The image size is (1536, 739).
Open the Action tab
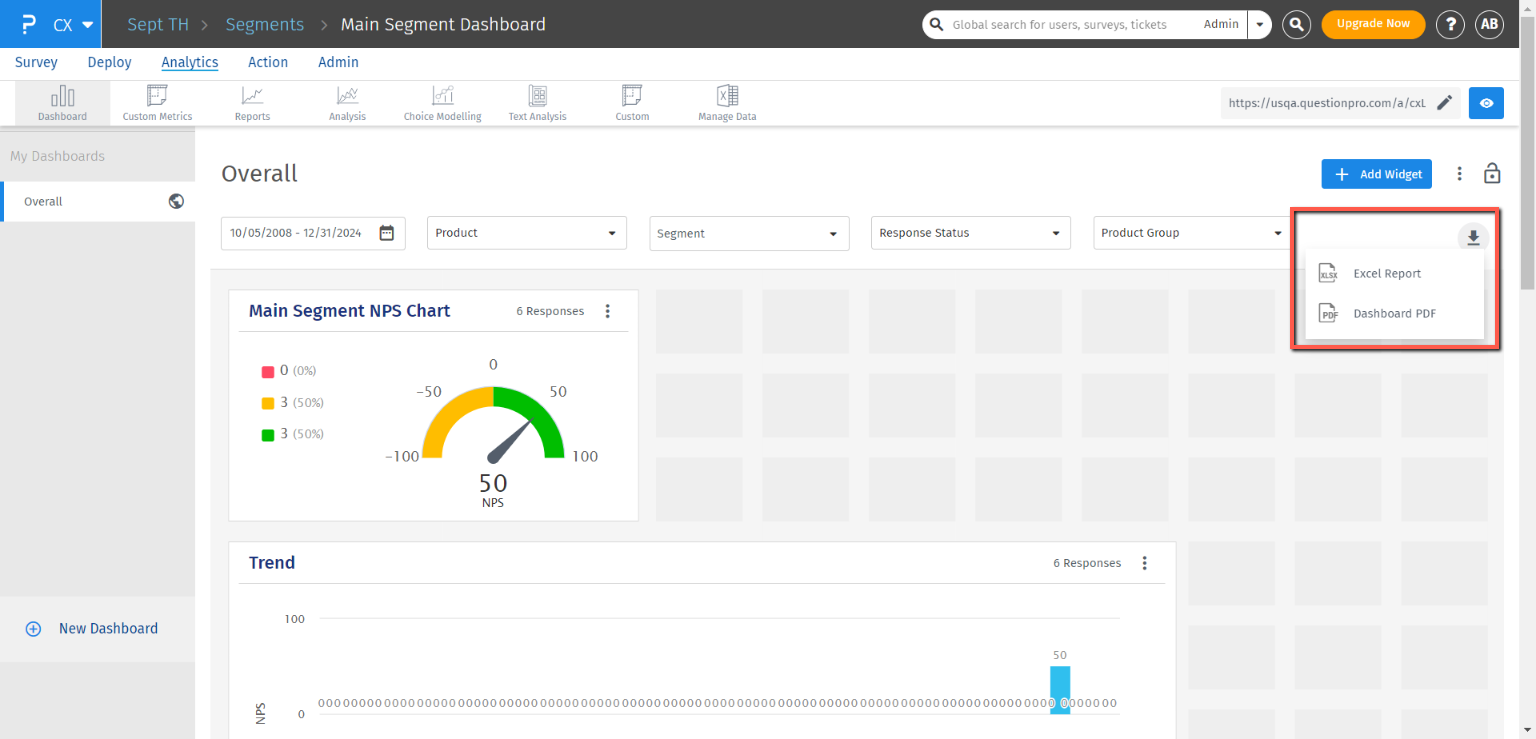[x=268, y=62]
